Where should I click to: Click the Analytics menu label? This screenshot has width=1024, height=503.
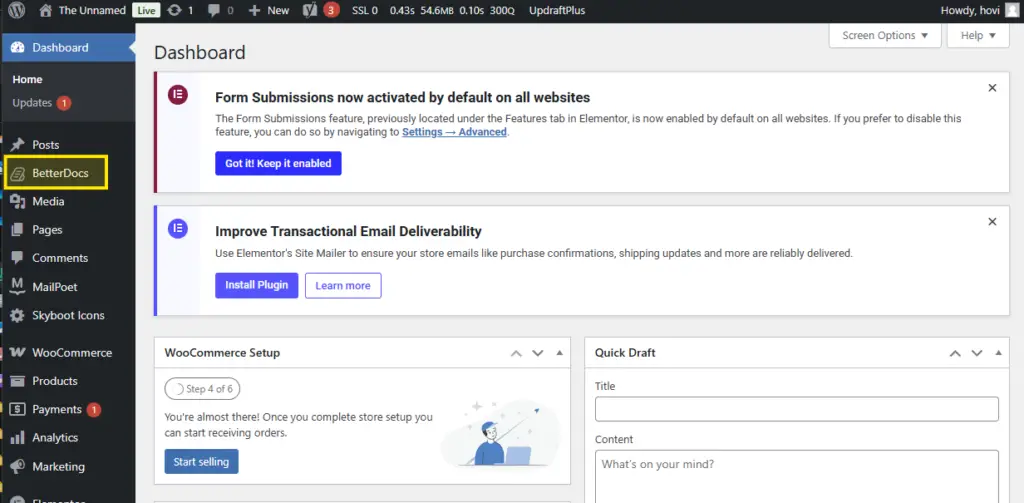(55, 438)
